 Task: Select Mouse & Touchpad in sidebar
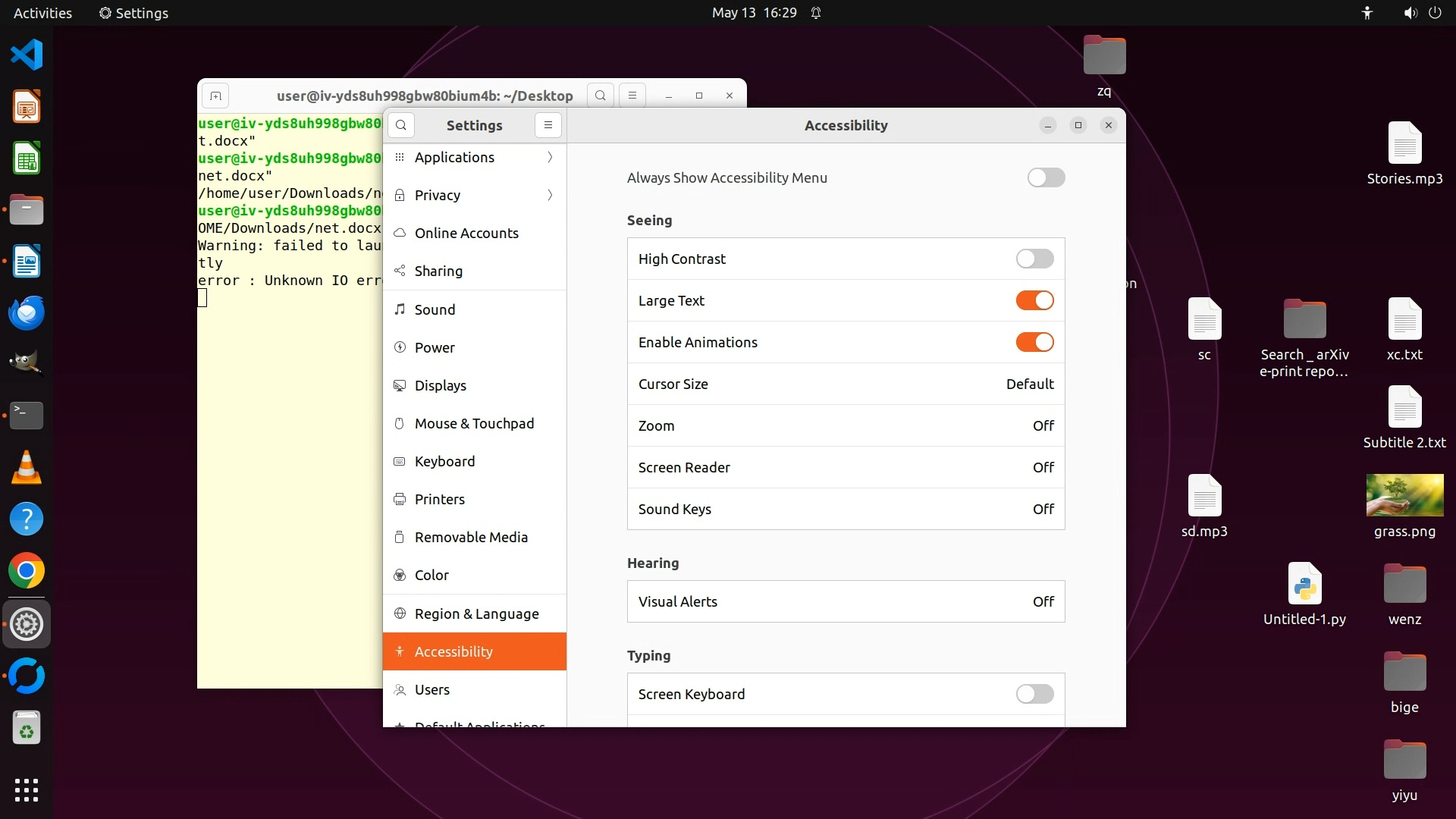point(474,423)
